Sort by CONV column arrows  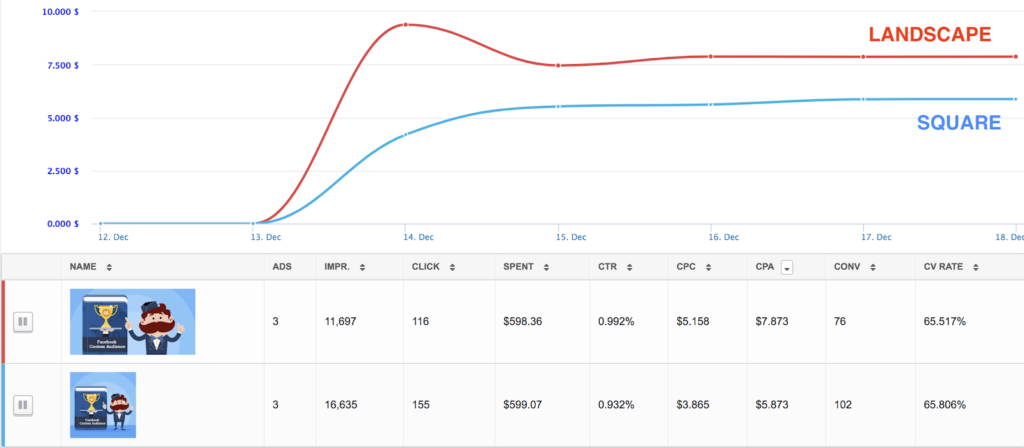tap(874, 267)
